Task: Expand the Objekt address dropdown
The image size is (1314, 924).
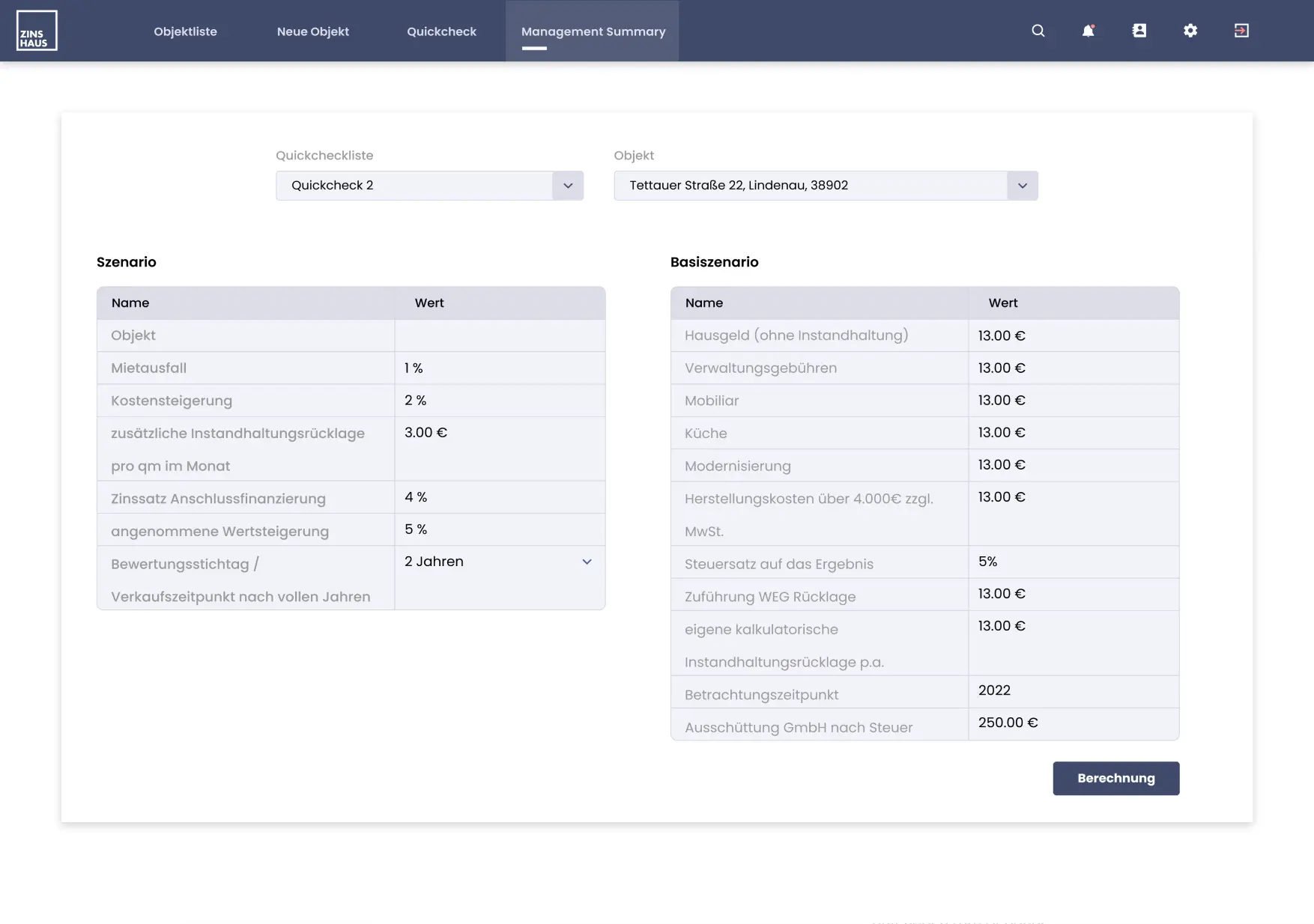Action: (1022, 186)
